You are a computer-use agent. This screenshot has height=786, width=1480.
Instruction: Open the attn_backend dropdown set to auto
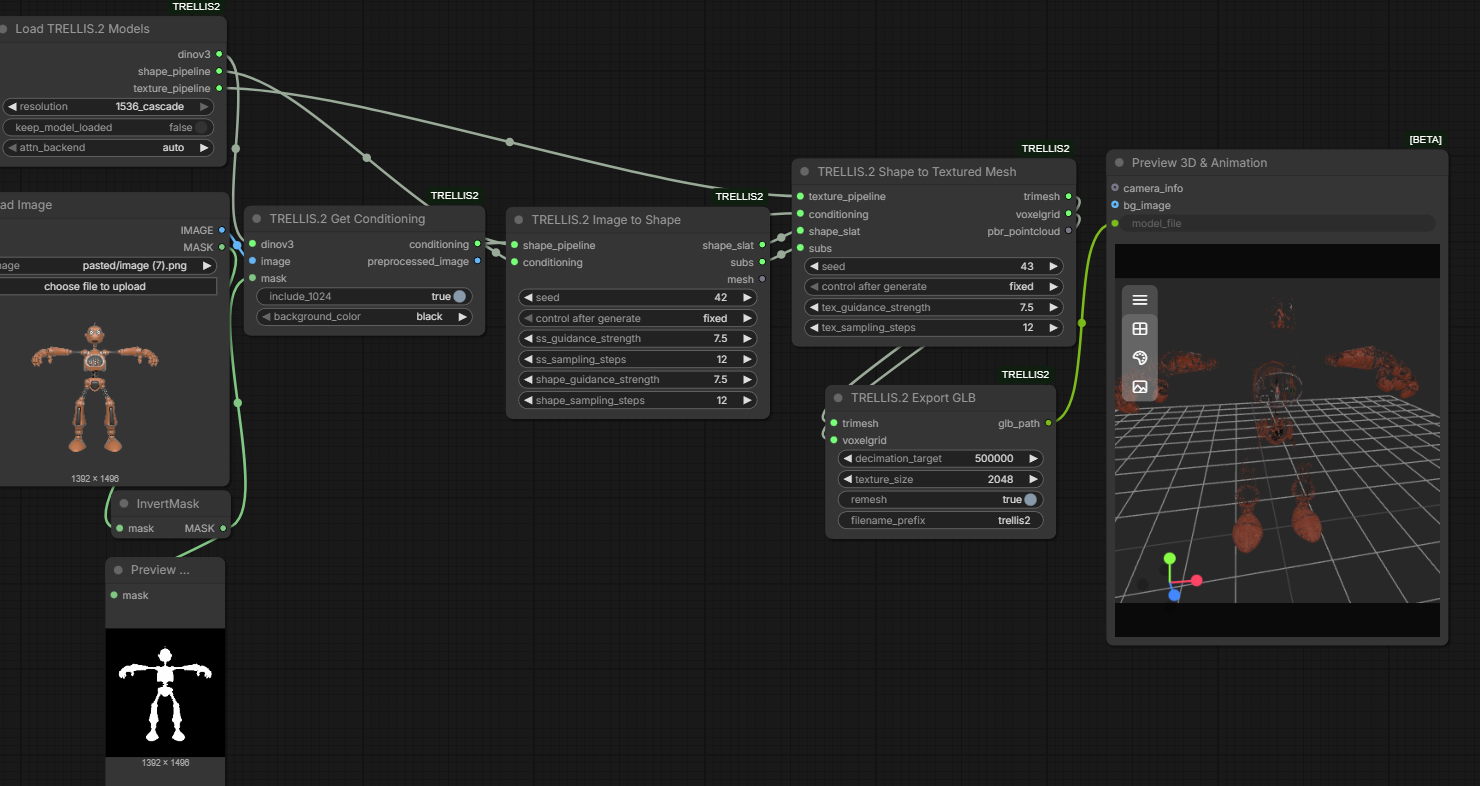click(x=108, y=148)
